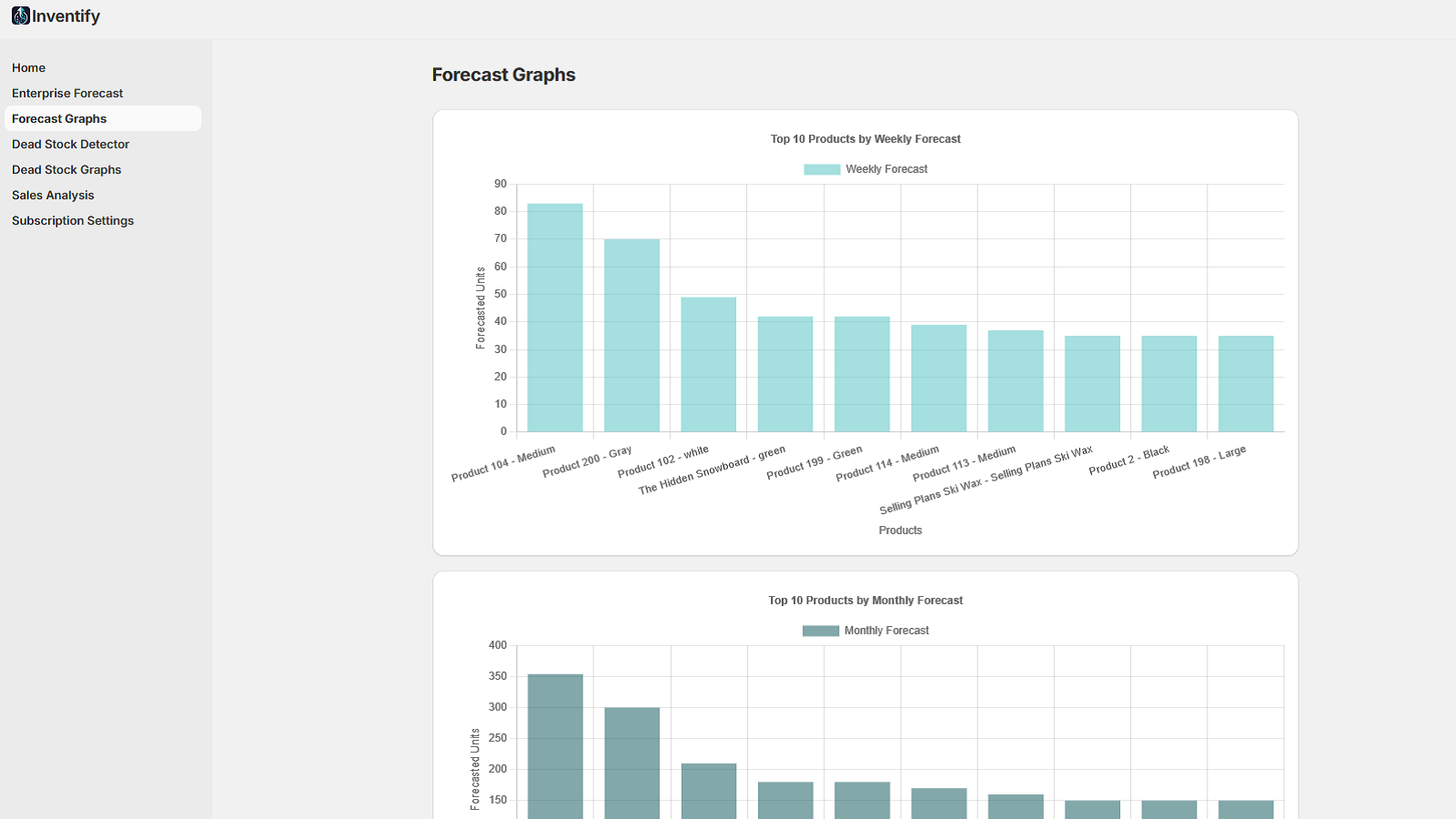The height and width of the screenshot is (819, 1456).
Task: Toggle the Monthly Forecast legend entry
Action: tap(887, 630)
